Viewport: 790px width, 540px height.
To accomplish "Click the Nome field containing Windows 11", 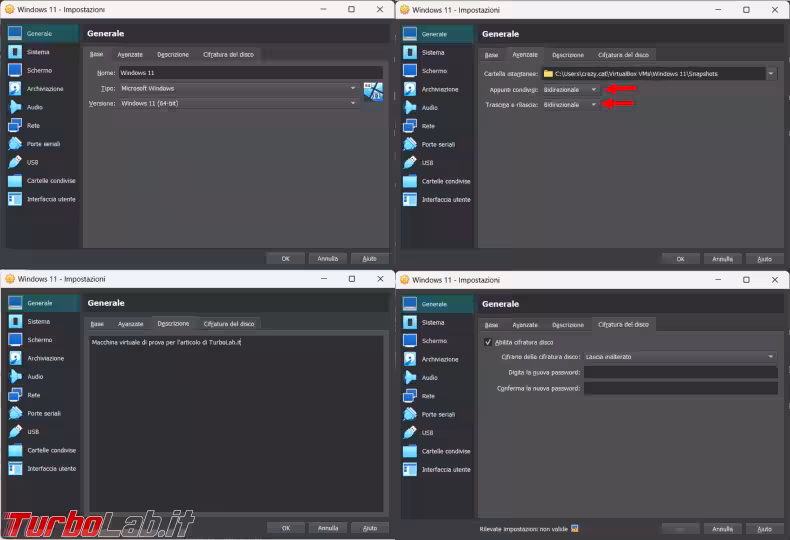I will point(250,73).
